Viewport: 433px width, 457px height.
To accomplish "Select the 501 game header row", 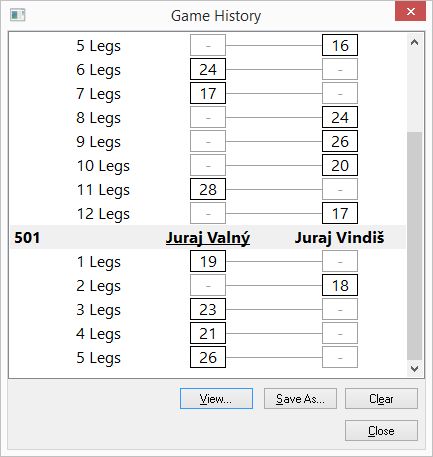I will coord(208,238).
